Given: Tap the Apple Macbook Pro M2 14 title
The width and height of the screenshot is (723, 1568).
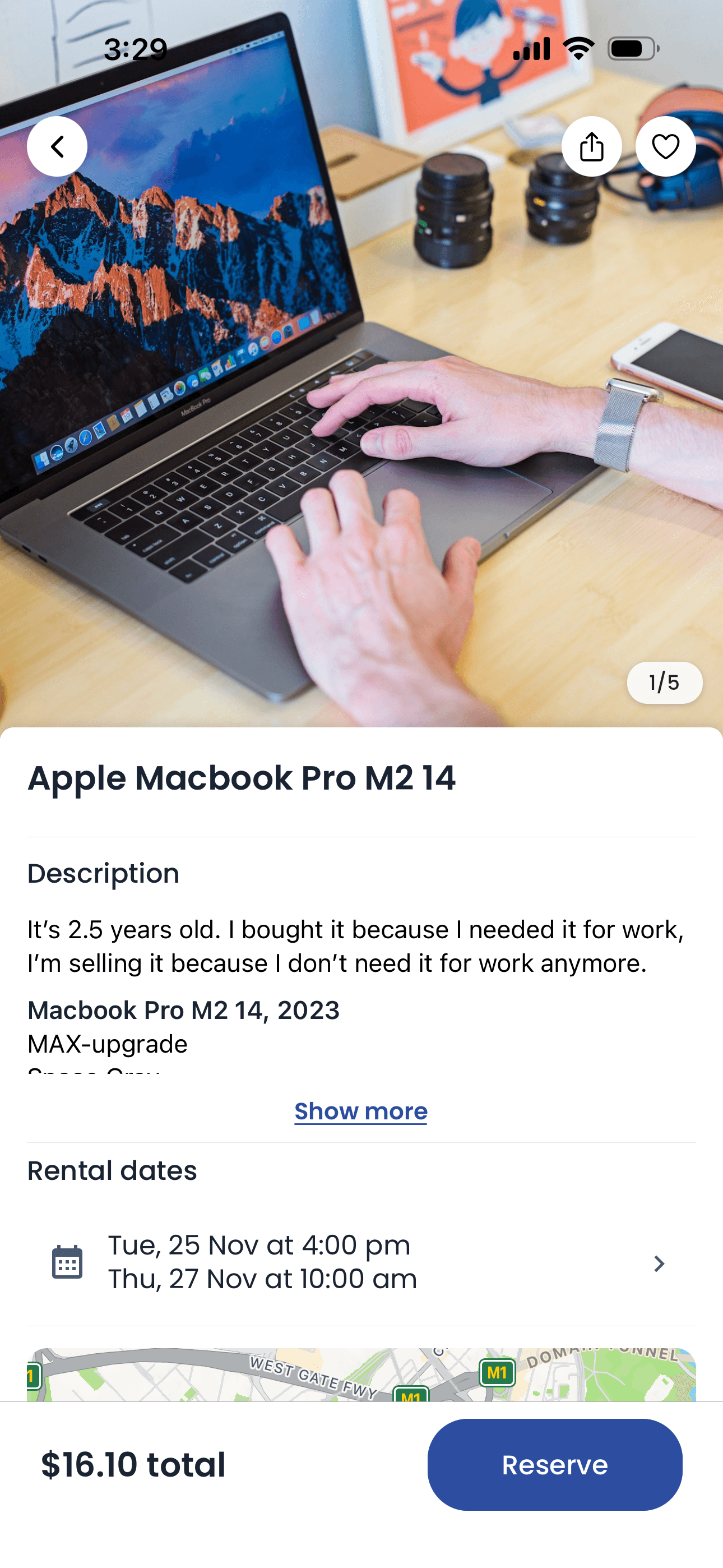Looking at the screenshot, I should (x=242, y=777).
